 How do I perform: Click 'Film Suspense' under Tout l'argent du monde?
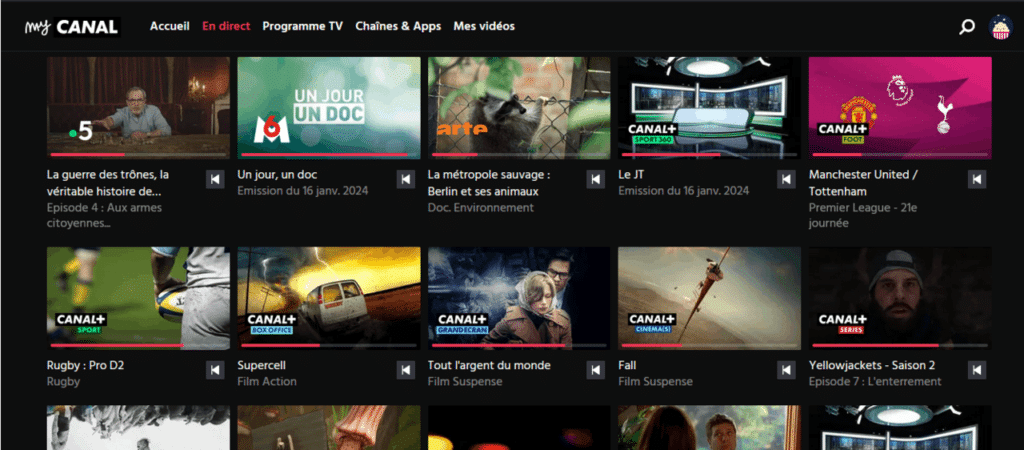coord(465,381)
